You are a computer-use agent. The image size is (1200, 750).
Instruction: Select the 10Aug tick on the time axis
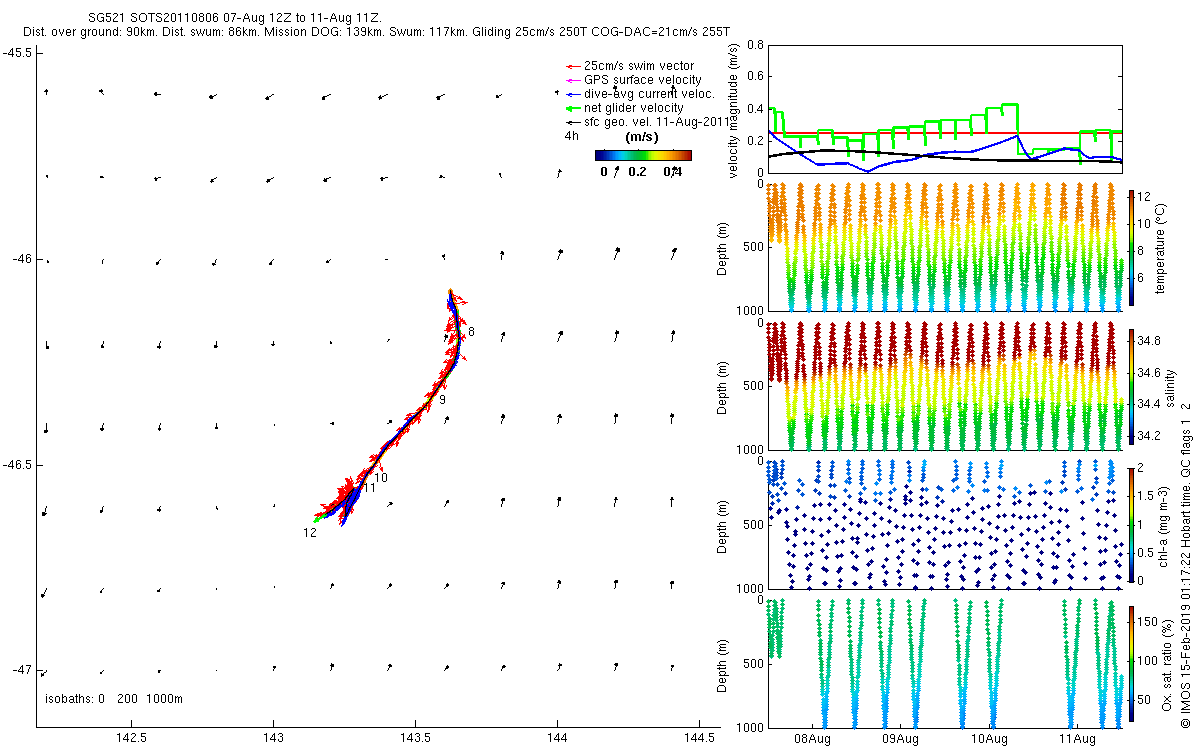click(x=989, y=739)
